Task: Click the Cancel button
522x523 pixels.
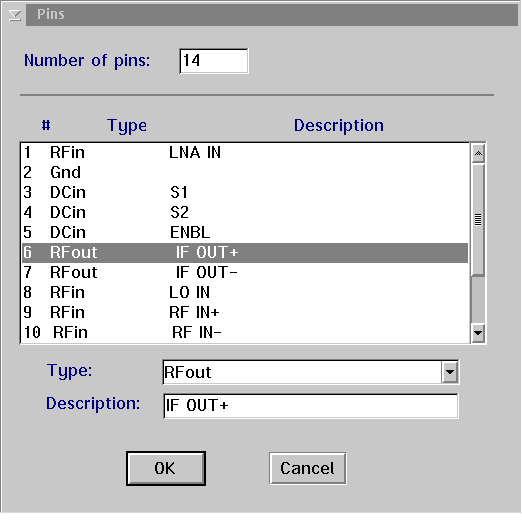Action: [x=307, y=468]
